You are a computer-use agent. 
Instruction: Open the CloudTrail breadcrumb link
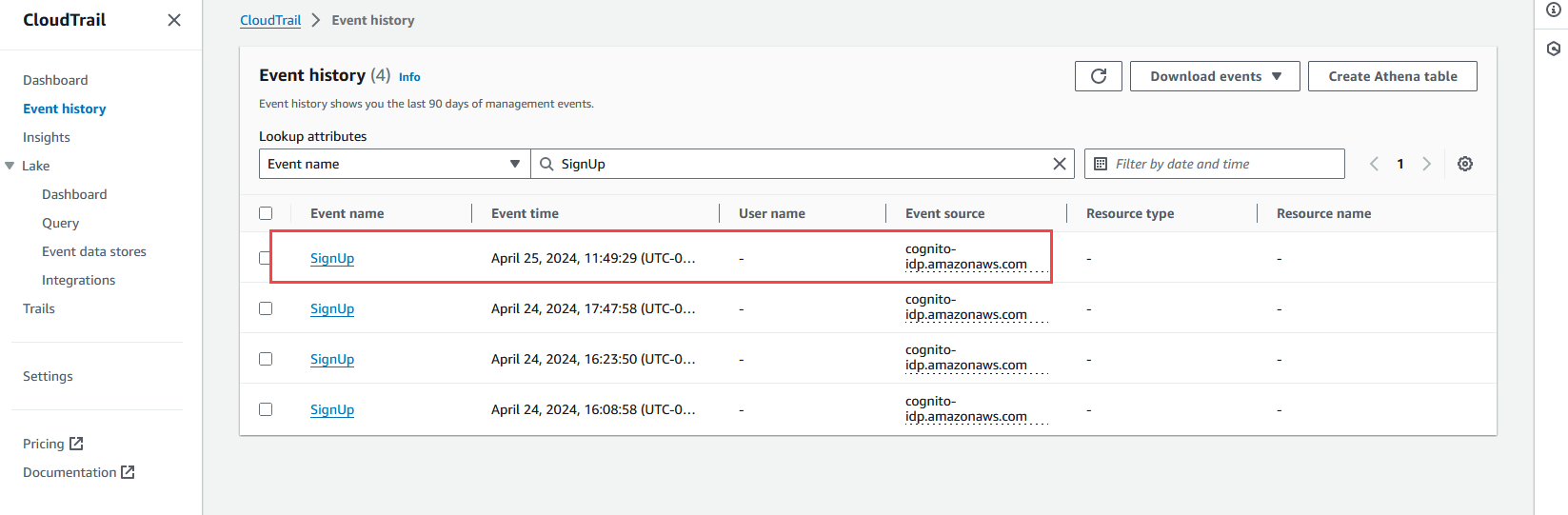click(x=270, y=20)
